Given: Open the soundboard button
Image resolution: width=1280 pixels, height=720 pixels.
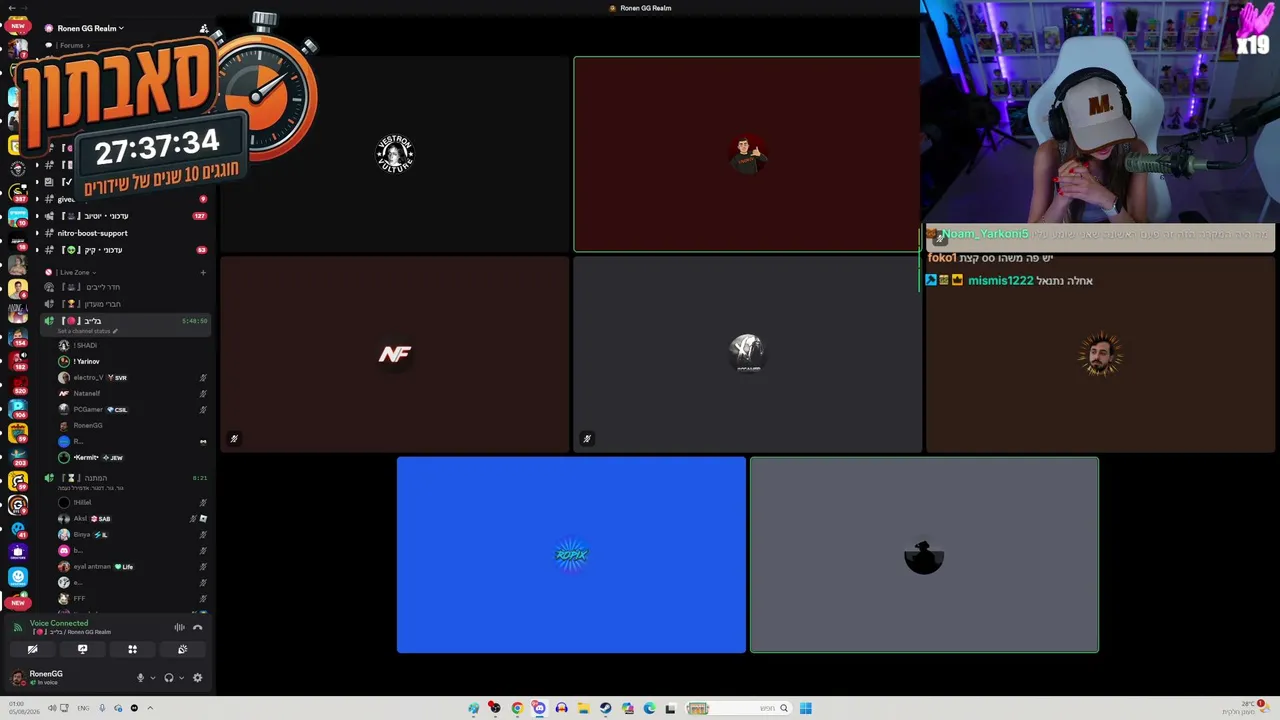Looking at the screenshot, I should 182,649.
